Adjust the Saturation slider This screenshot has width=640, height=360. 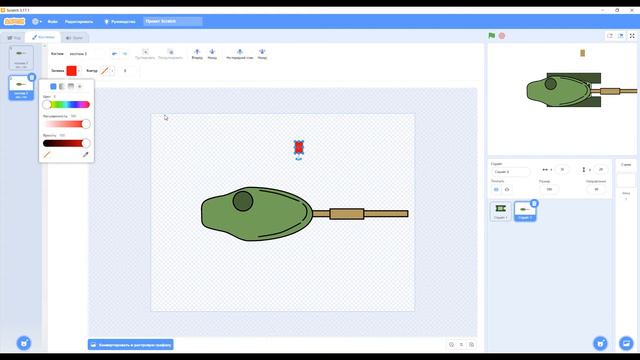coord(66,124)
